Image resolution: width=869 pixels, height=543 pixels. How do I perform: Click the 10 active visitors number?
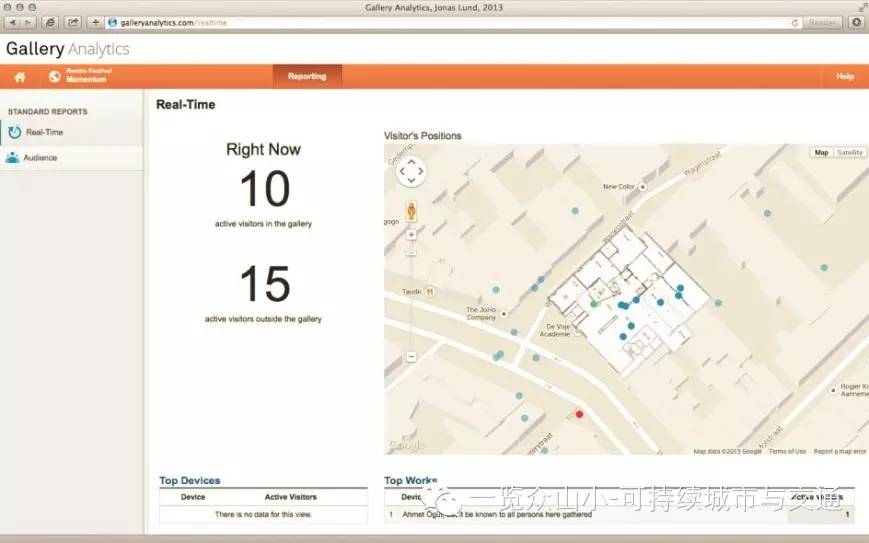(265, 188)
